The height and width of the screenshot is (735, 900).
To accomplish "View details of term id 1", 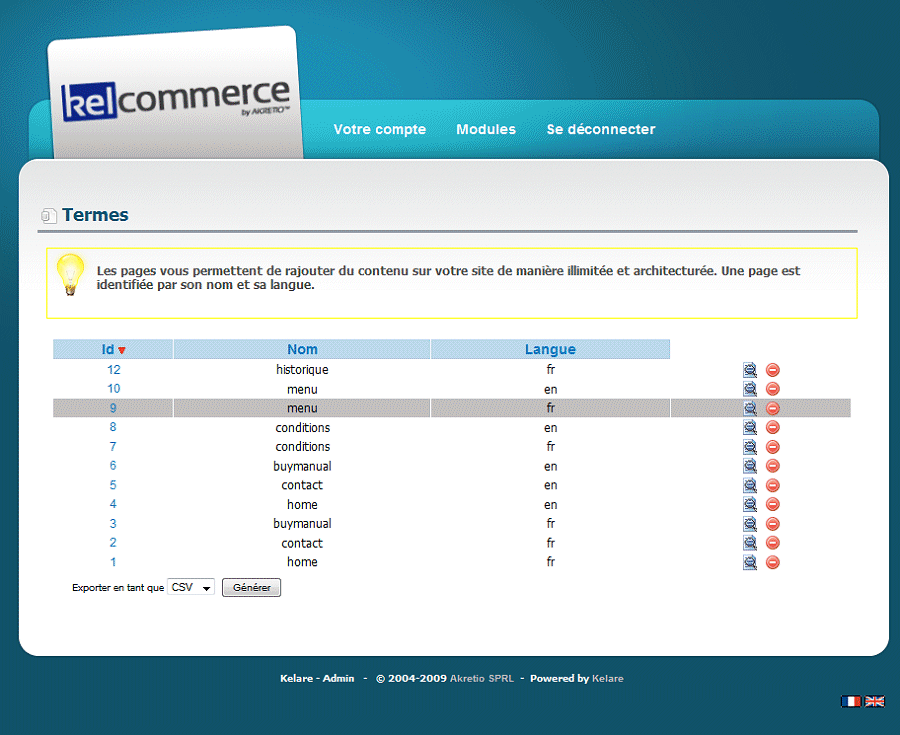I will pyautogui.click(x=750, y=562).
